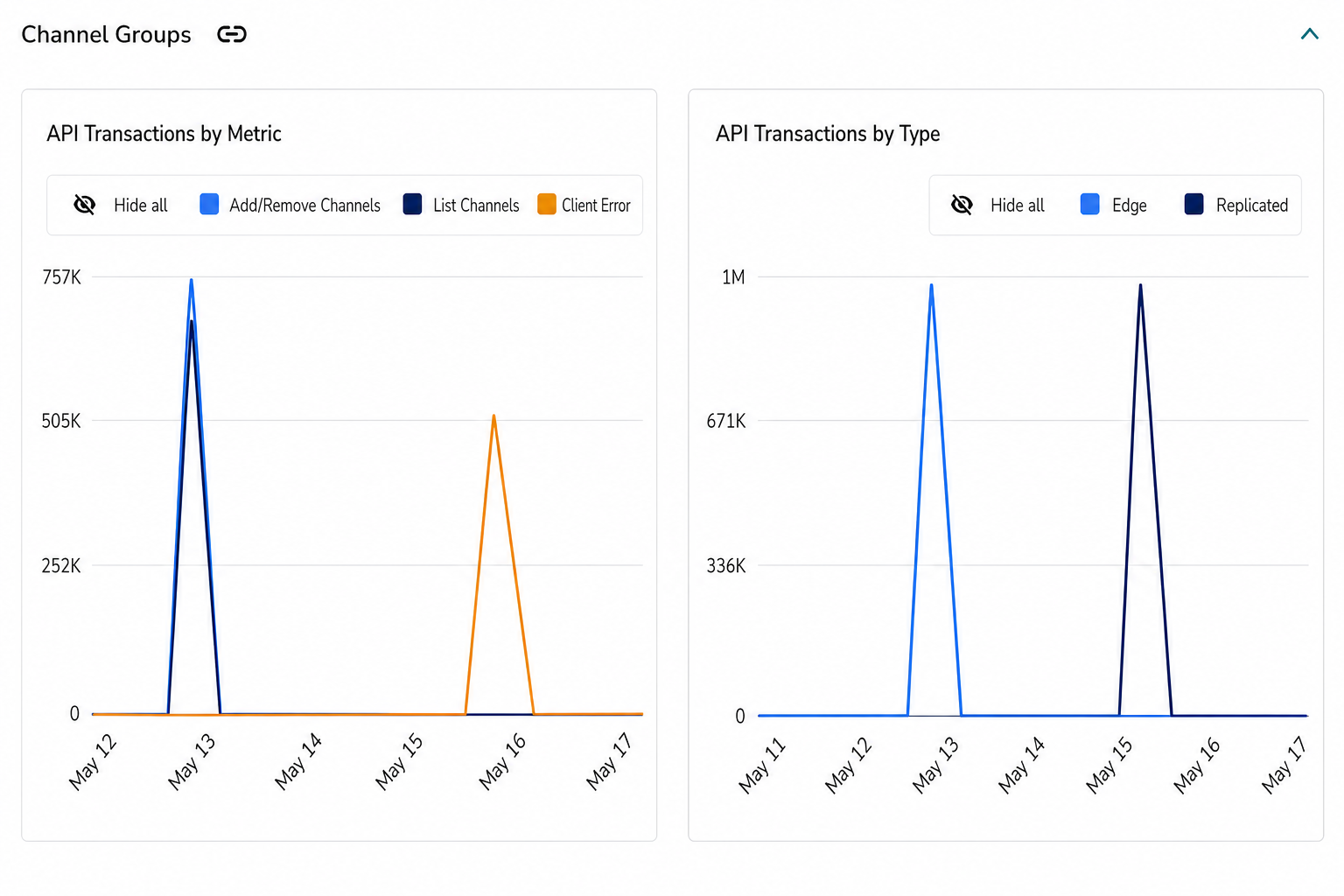Toggle the Replicated series navy swatch
The image size is (1344, 896).
tap(1193, 204)
